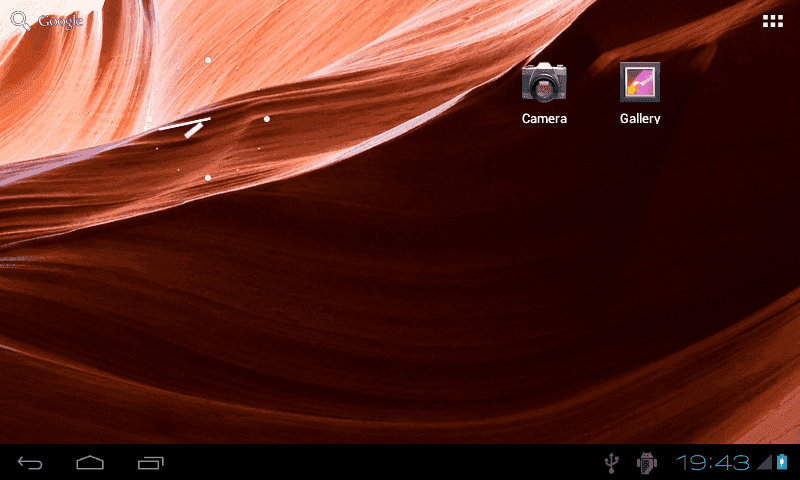Screen dimensions: 800x480
Task: Tap the USB connection status icon
Action: (611, 463)
